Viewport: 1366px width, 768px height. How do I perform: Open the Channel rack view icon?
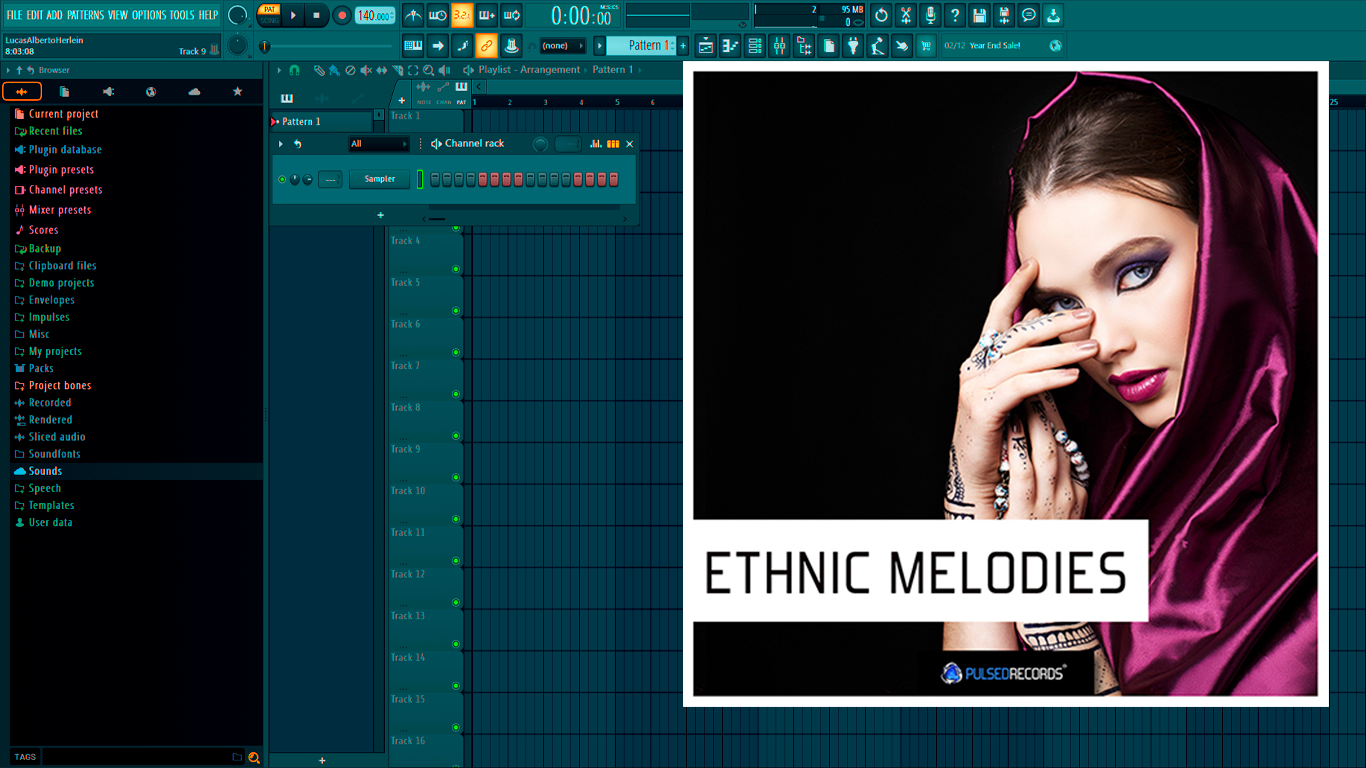pyautogui.click(x=755, y=45)
